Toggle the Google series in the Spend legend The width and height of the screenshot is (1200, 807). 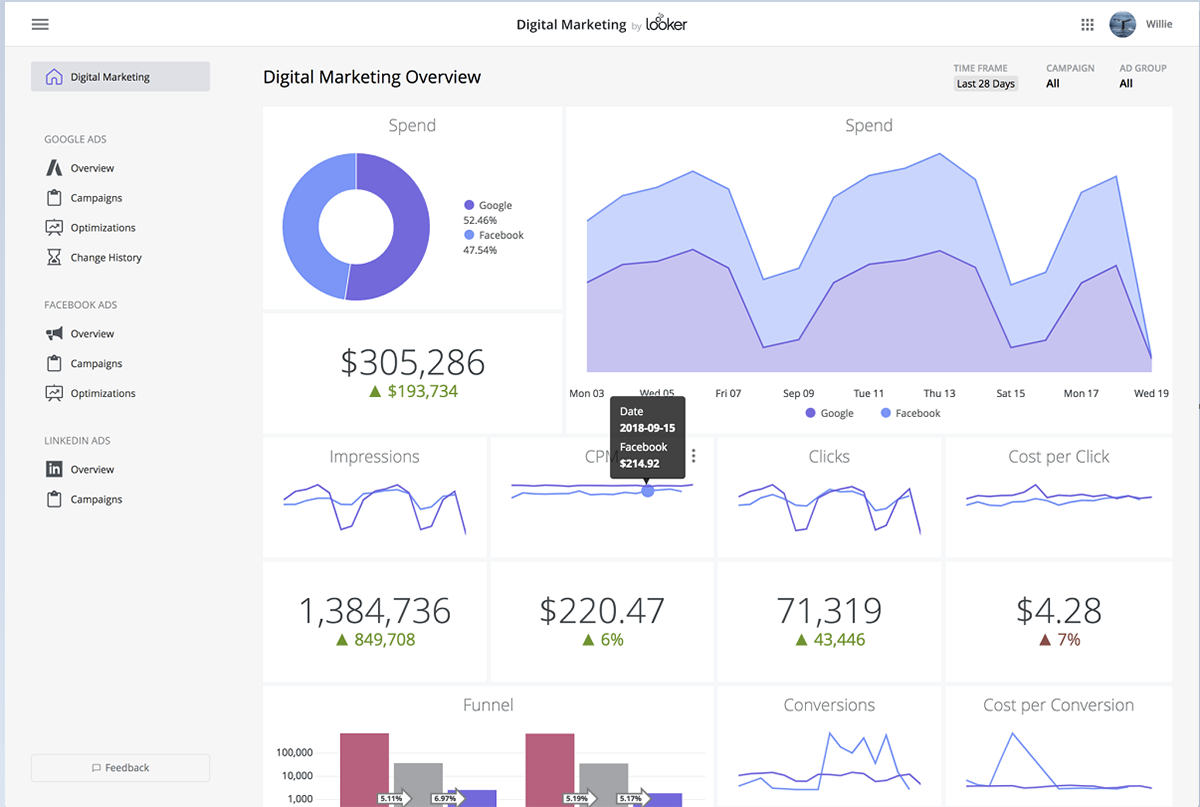pyautogui.click(x=829, y=412)
